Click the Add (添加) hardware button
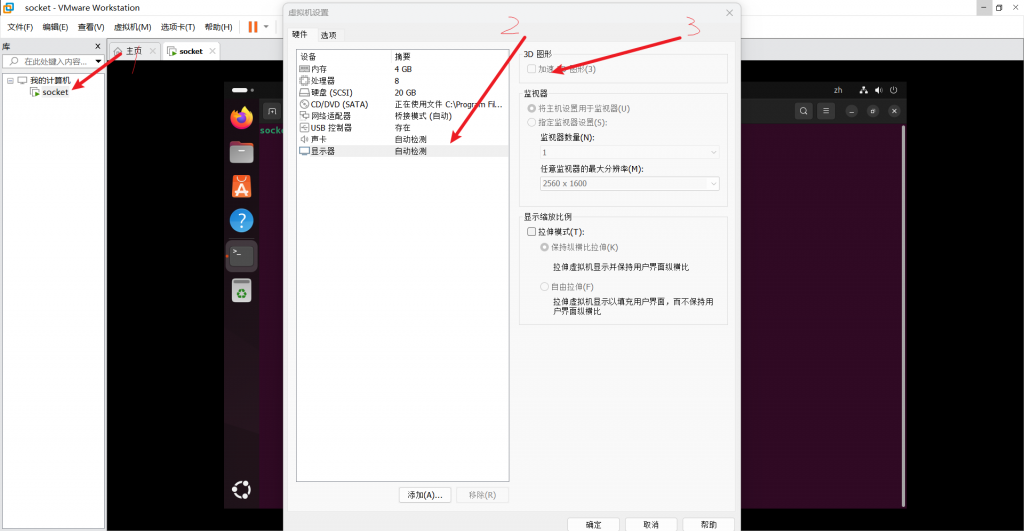Screen dimensions: 1024x531 coord(424,495)
